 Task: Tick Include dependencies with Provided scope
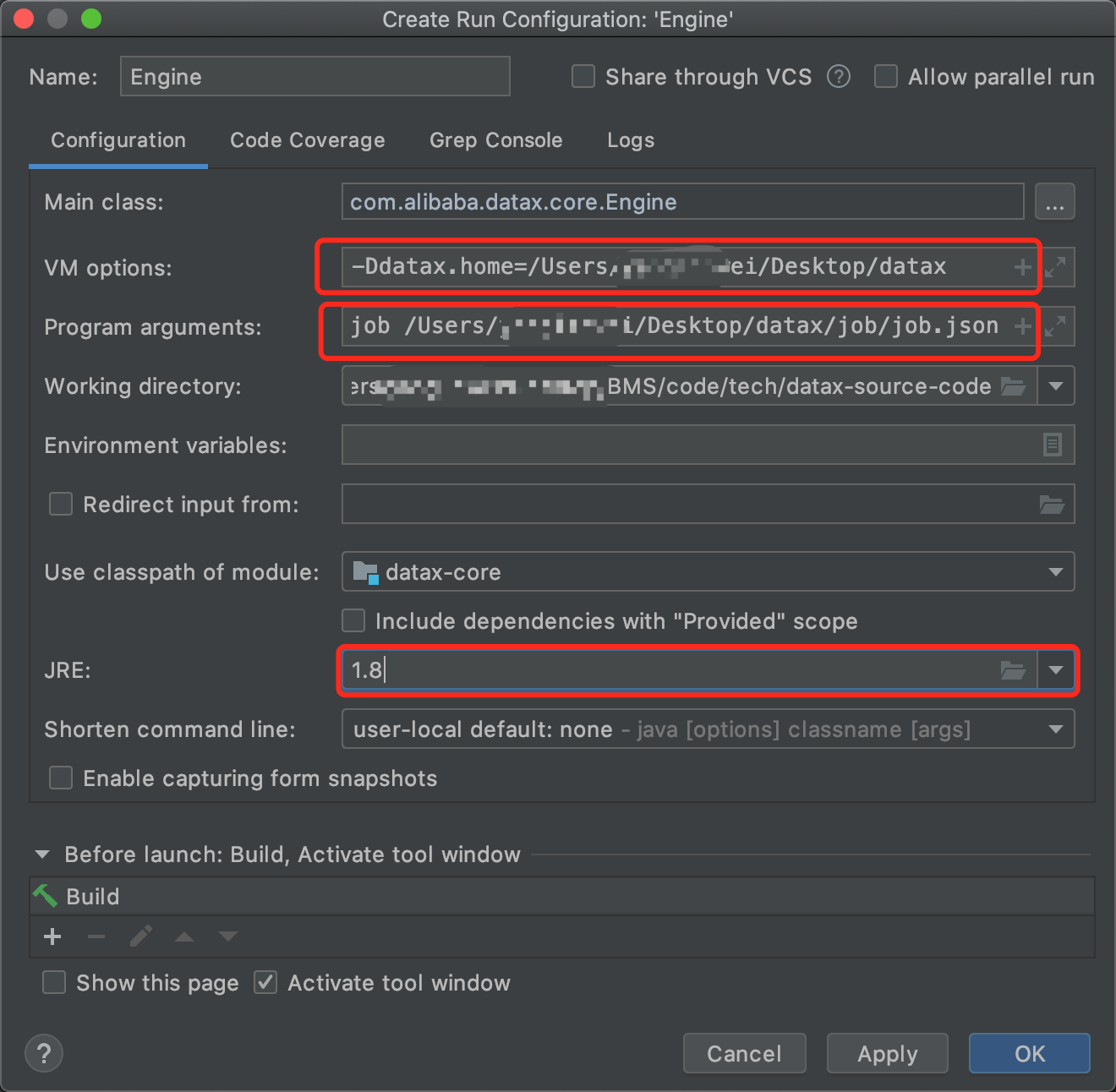(x=353, y=621)
